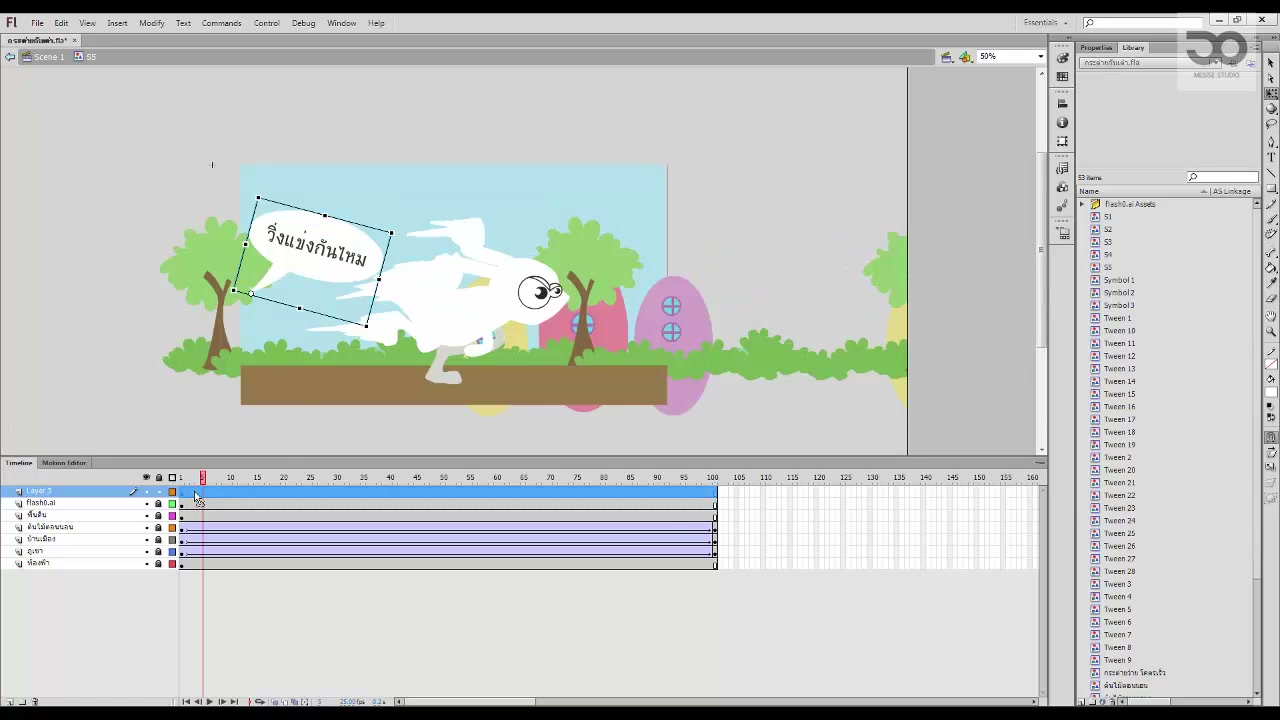Select the Text tool in the tools panel
This screenshot has height=720, width=1280.
point(1271,157)
